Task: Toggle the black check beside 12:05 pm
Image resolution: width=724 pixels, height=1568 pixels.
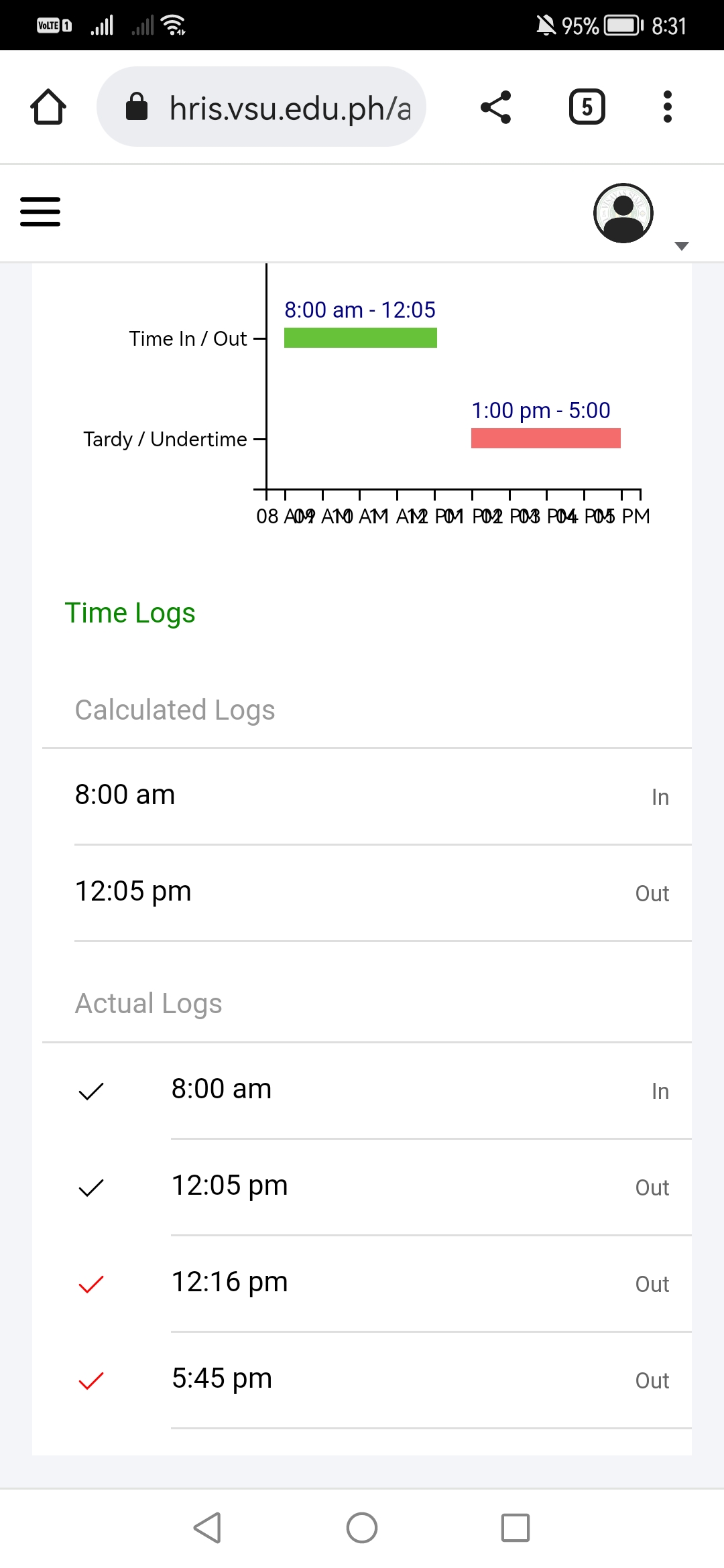Action: [x=91, y=1187]
